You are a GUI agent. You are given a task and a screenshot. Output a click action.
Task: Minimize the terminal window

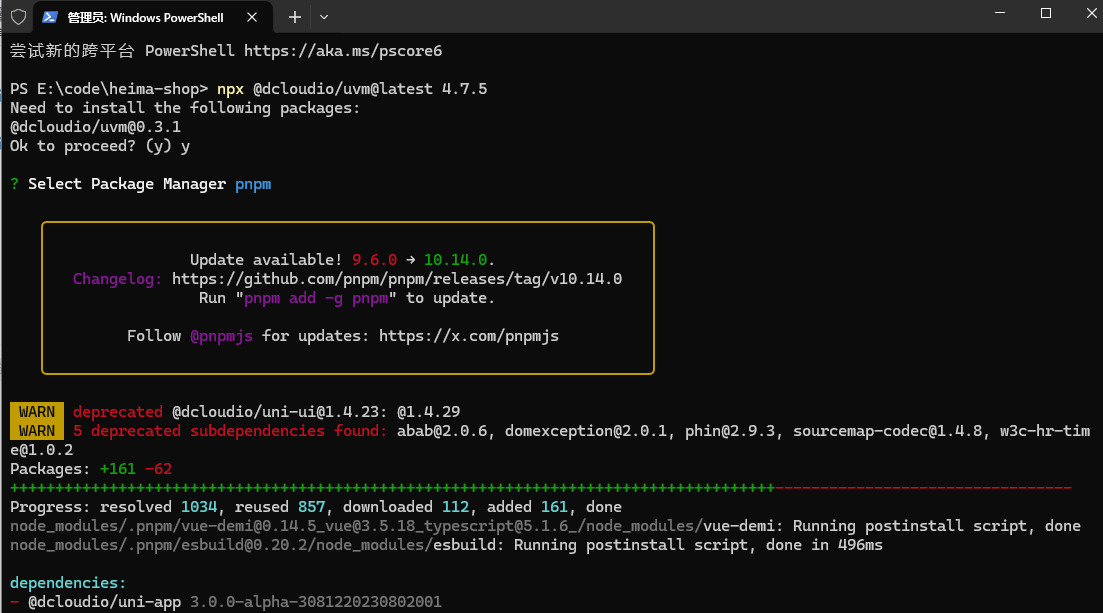coord(1000,13)
